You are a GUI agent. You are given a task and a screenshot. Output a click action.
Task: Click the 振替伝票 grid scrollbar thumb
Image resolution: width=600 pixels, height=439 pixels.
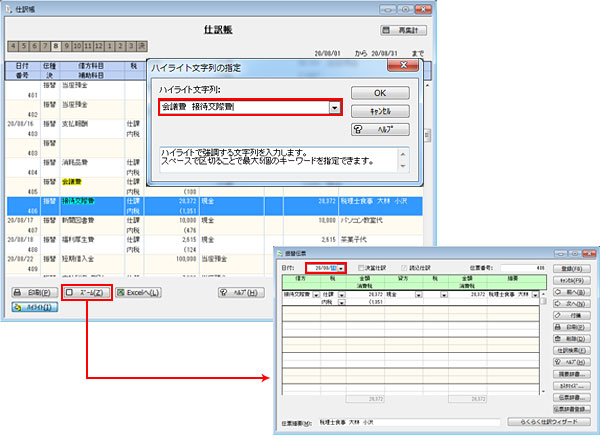click(x=543, y=300)
